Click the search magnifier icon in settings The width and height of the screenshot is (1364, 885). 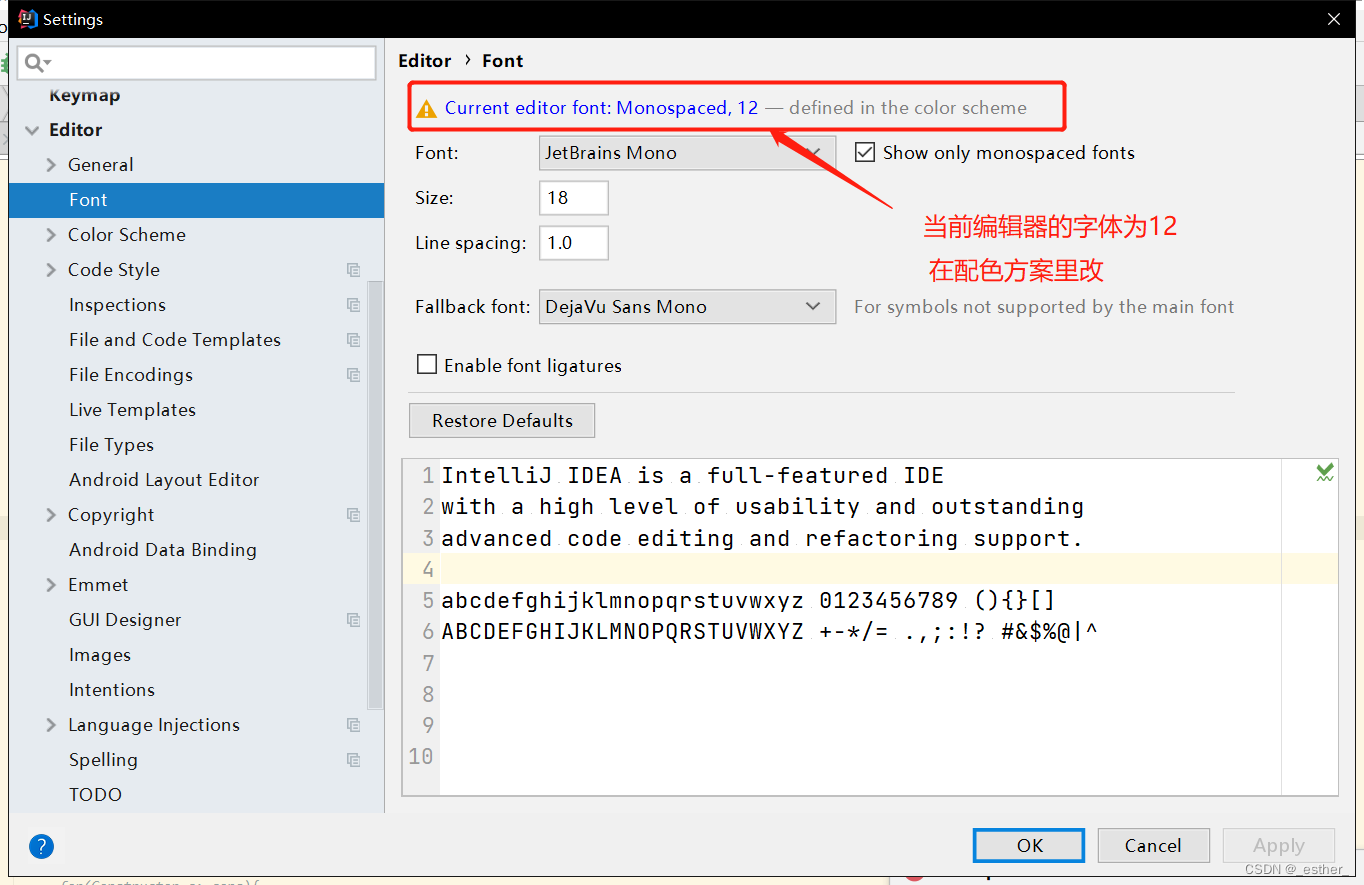36,63
